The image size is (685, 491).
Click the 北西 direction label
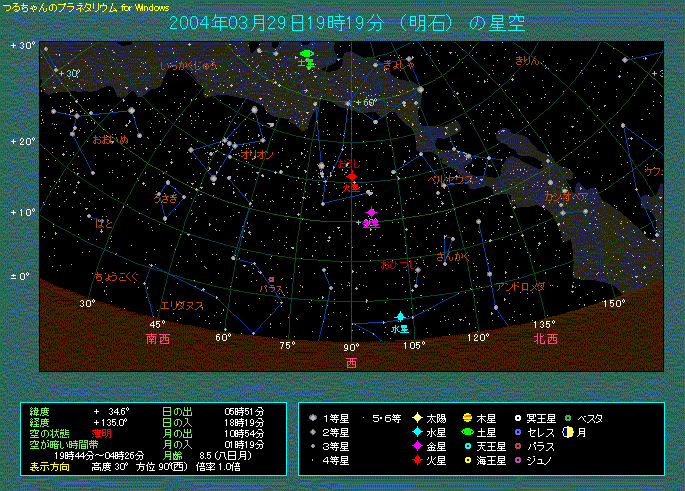click(x=545, y=339)
